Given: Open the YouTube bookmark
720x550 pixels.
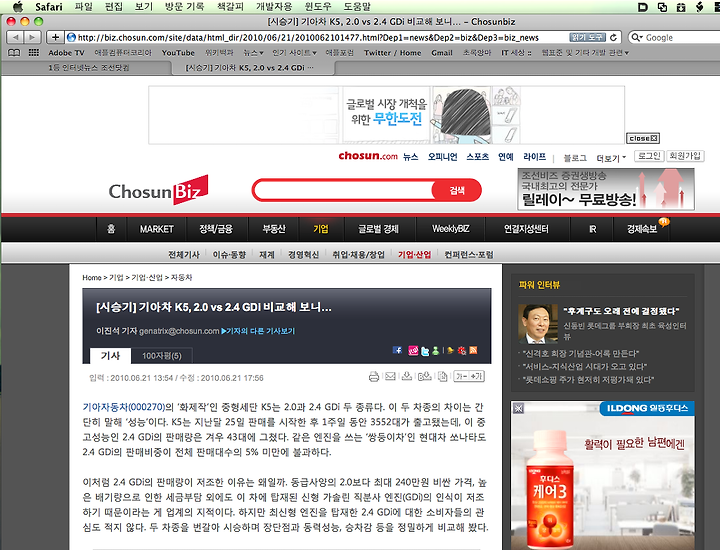Looking at the screenshot, I should pyautogui.click(x=178, y=53).
